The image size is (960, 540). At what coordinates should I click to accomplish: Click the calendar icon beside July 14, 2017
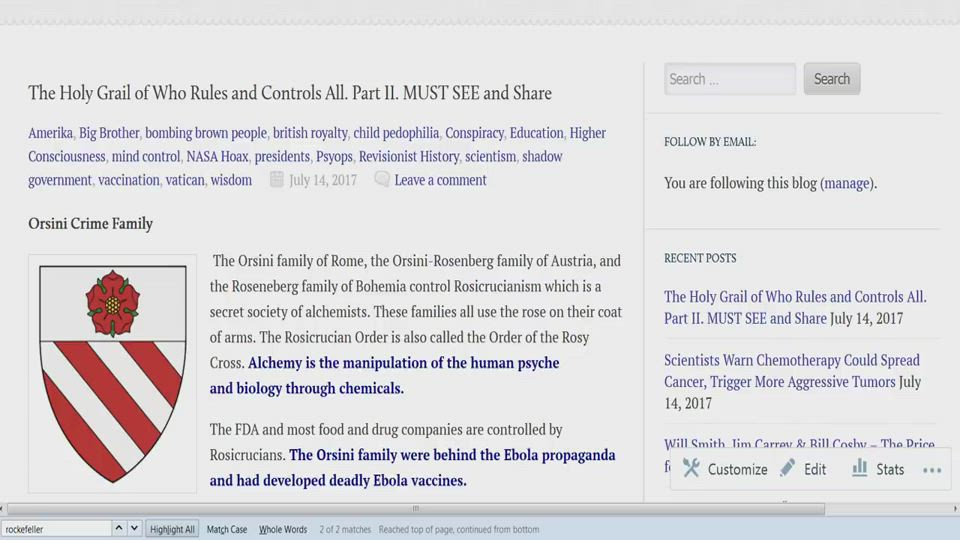point(276,180)
